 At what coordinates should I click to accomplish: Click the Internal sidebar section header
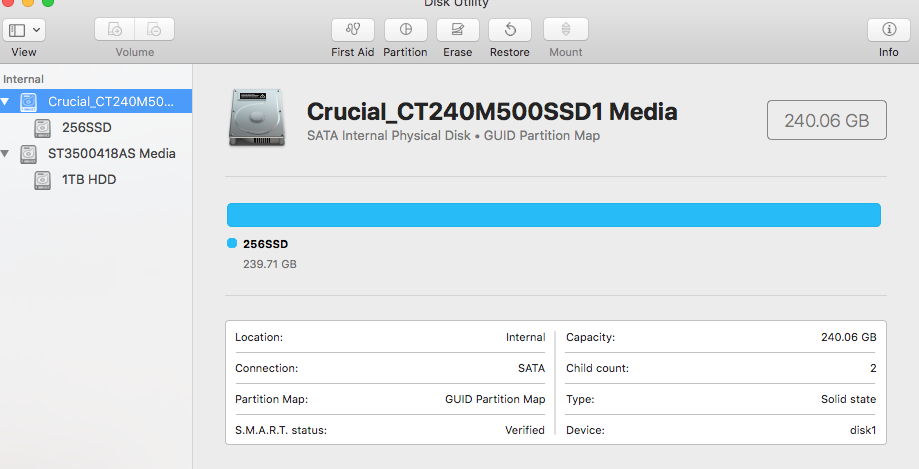pos(23,79)
